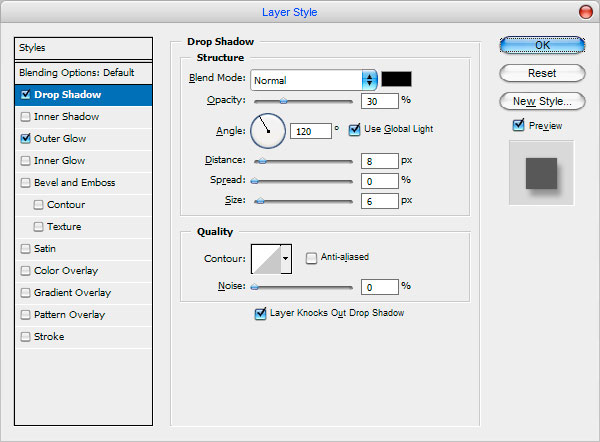Select the Drop Shadow row label
600x442 pixels.
[x=67, y=95]
